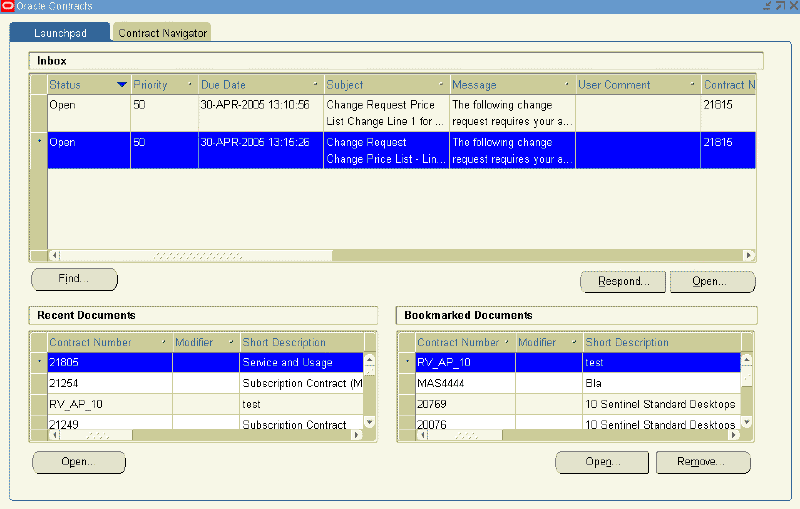Click Recent Documents vertical scroll down arrow
800x509 pixels.
pos(370,422)
